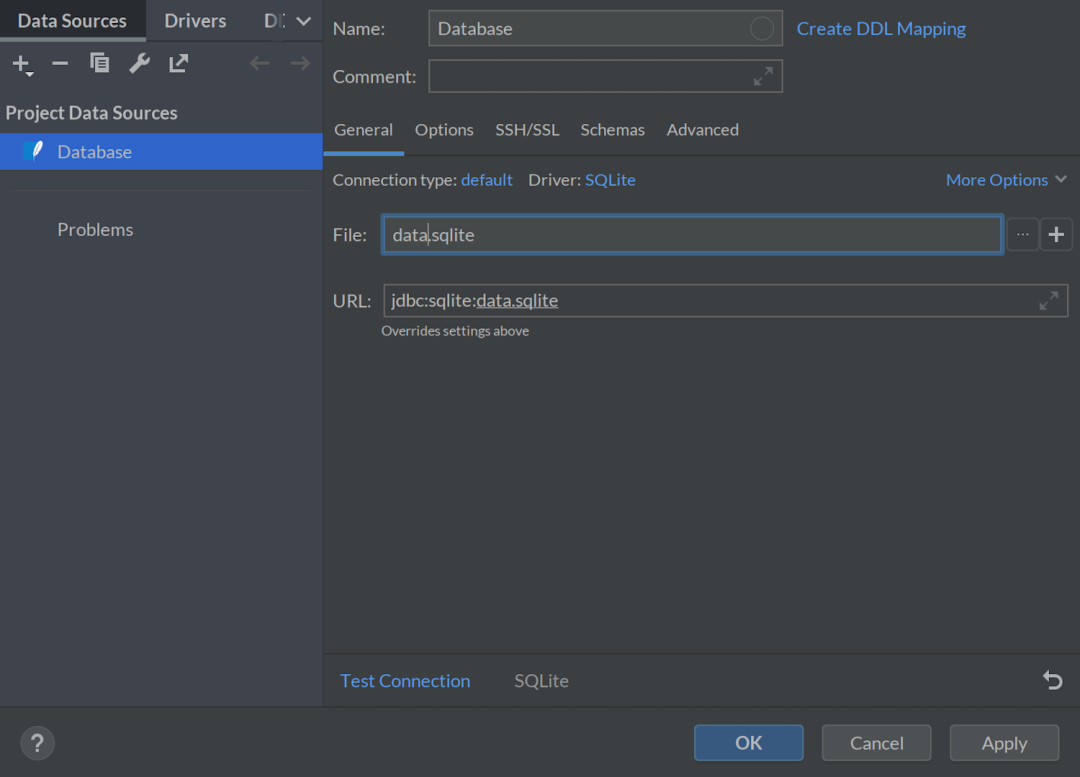The height and width of the screenshot is (777, 1080).
Task: Click the Create DDL Mapping link
Action: [x=881, y=29]
